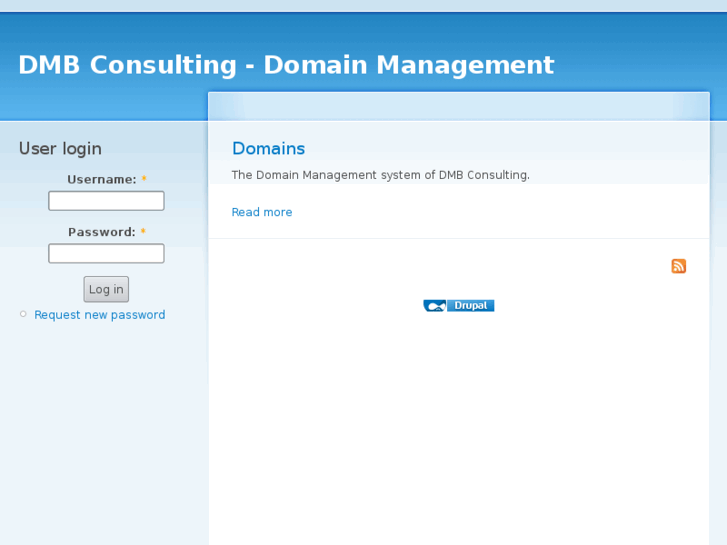Click the "Drupal" word on the badge
Viewport: 727px width, 545px height.
pos(470,306)
